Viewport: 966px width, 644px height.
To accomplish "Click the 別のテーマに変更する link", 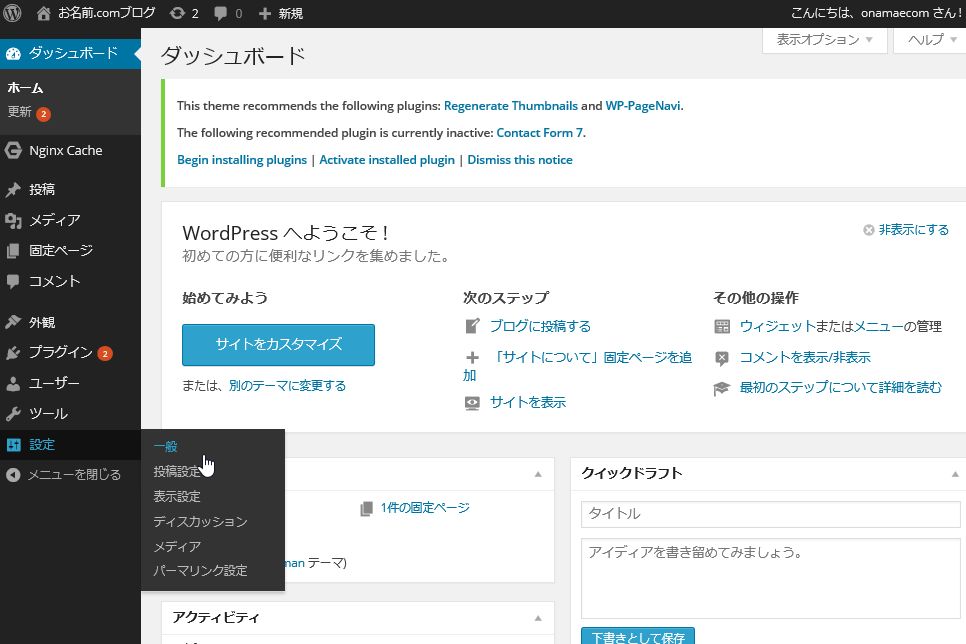I will (x=287, y=386).
